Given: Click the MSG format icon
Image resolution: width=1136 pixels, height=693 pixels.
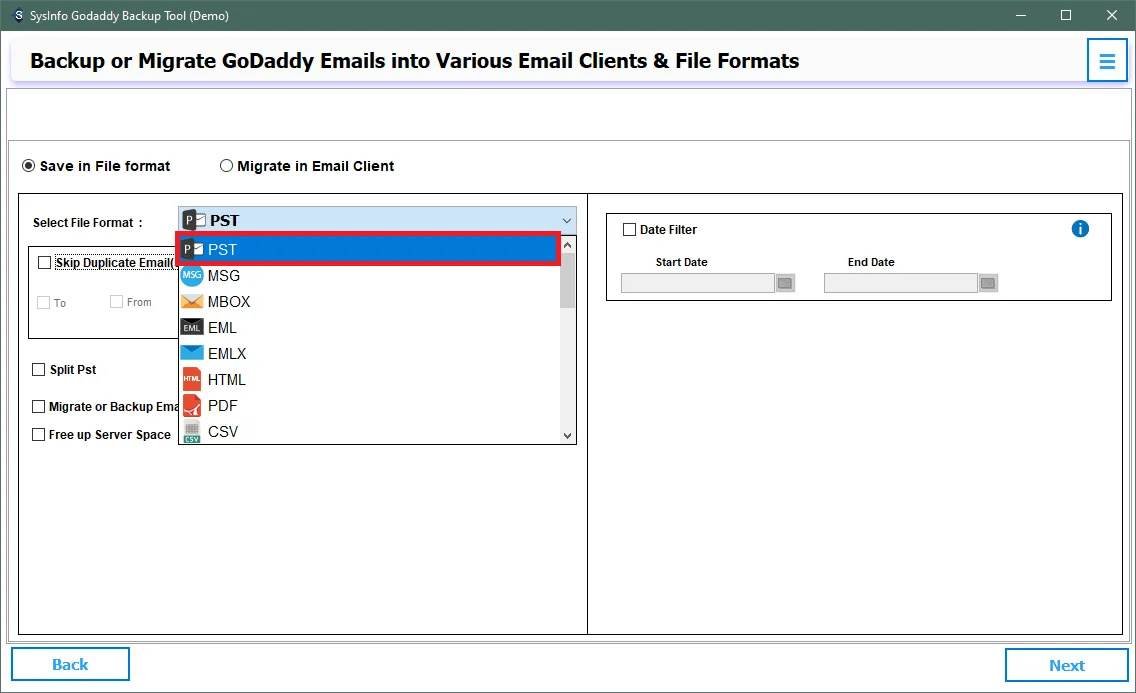Looking at the screenshot, I should point(192,275).
